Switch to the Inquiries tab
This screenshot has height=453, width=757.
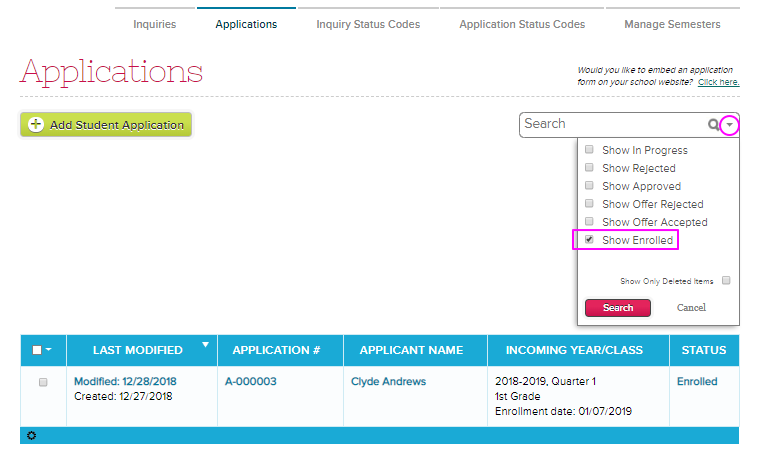click(x=154, y=24)
